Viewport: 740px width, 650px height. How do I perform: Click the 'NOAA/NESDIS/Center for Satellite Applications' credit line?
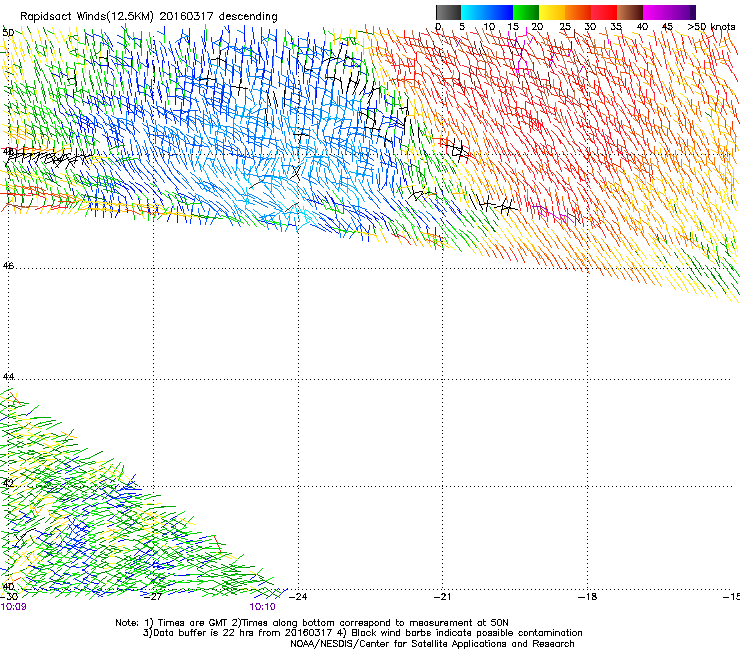[x=432, y=644]
